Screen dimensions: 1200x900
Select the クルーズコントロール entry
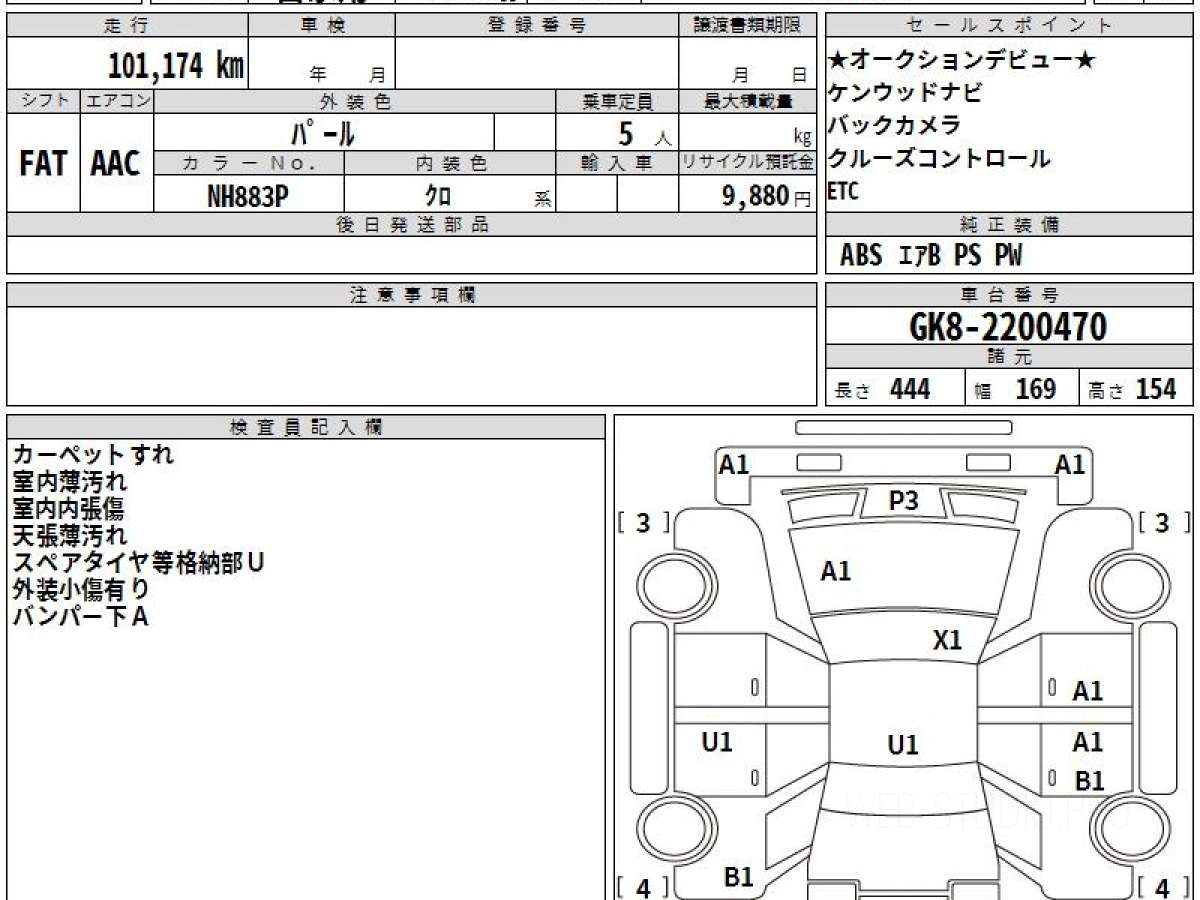point(940,158)
